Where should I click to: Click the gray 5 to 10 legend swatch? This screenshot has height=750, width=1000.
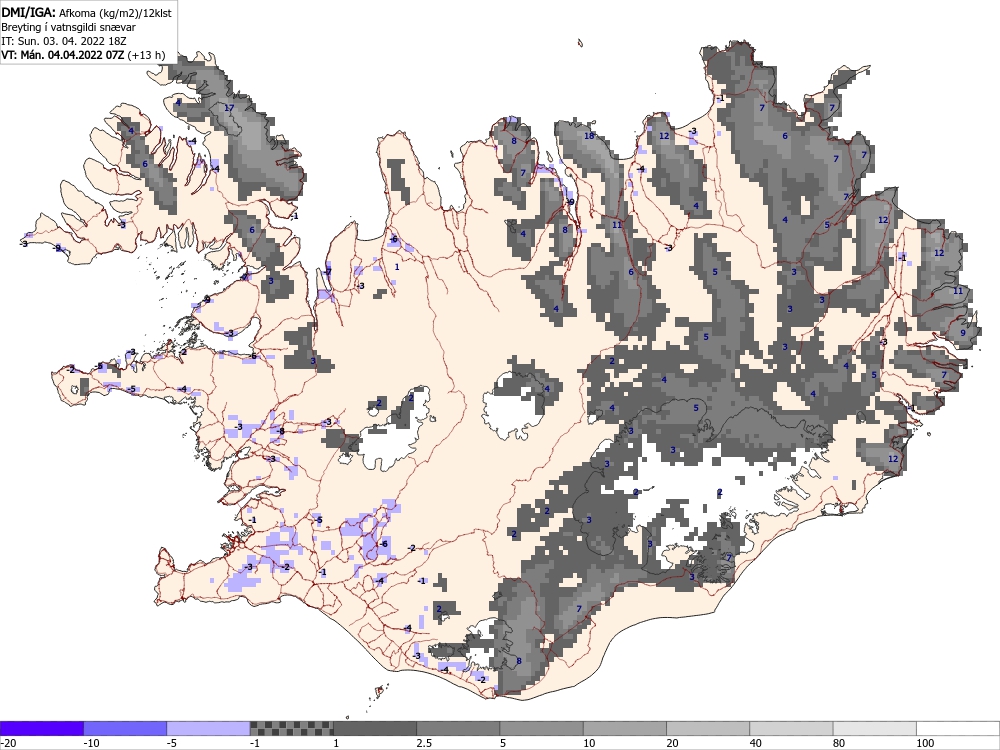[541, 728]
